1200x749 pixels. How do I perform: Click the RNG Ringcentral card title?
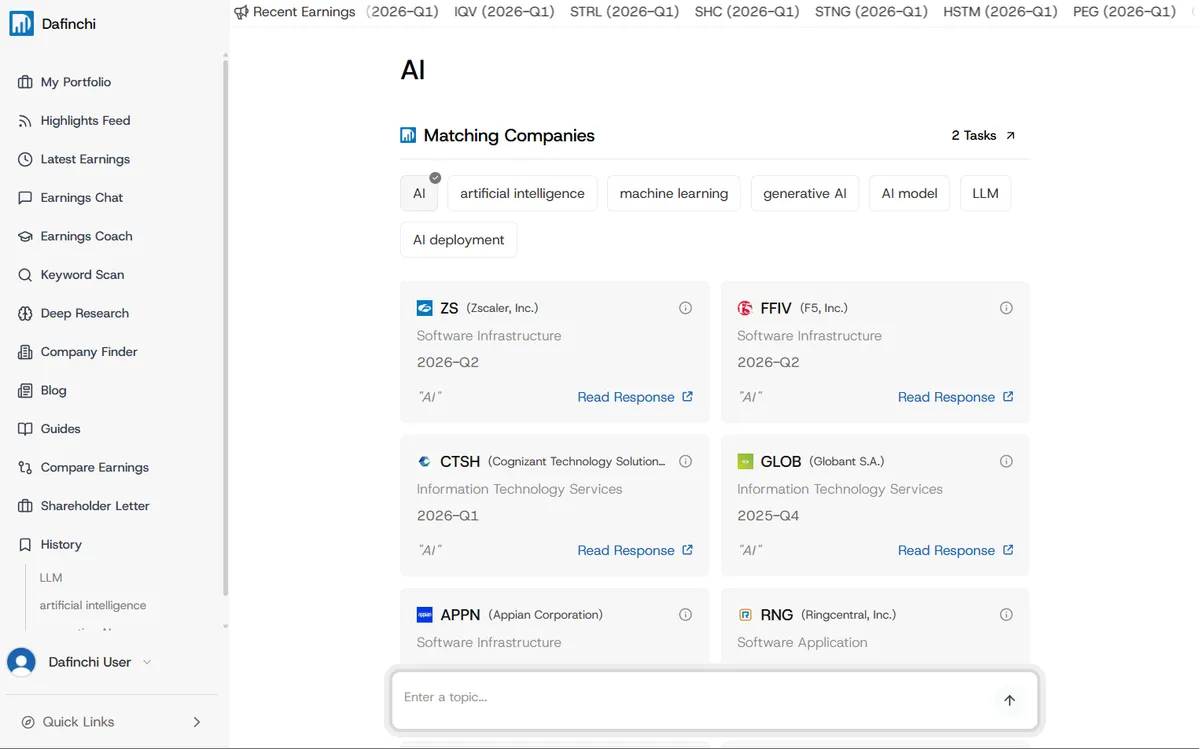(828, 615)
